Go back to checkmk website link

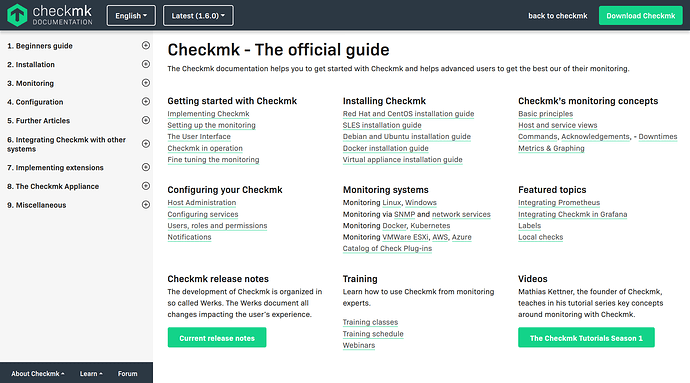tap(558, 16)
